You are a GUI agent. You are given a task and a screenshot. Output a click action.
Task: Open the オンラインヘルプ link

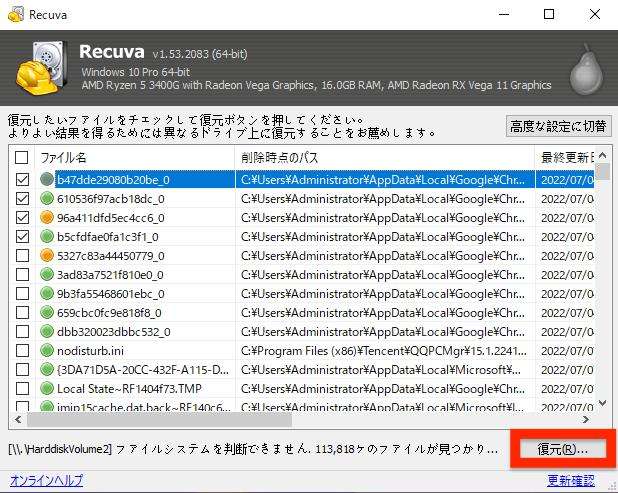click(x=46, y=480)
